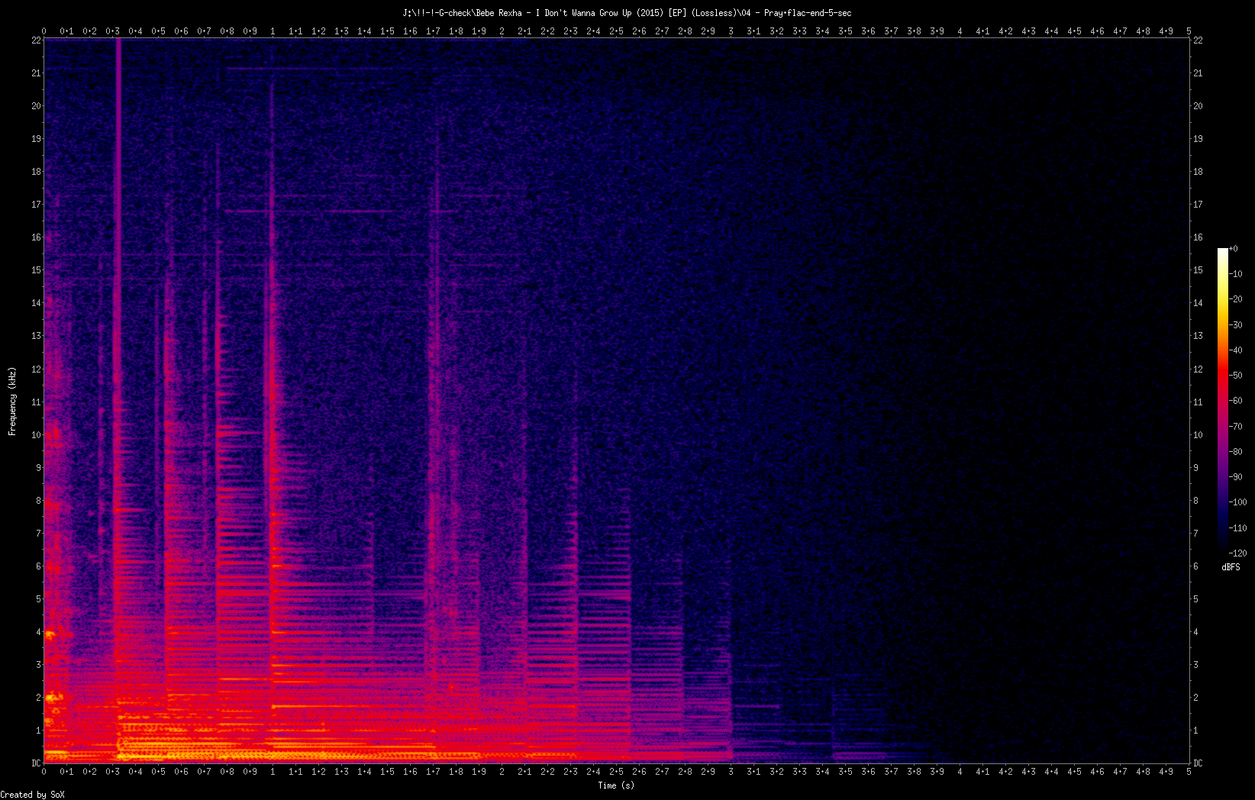
Task: Click the "-50" value on the dBFS scale
Action: (1235, 375)
